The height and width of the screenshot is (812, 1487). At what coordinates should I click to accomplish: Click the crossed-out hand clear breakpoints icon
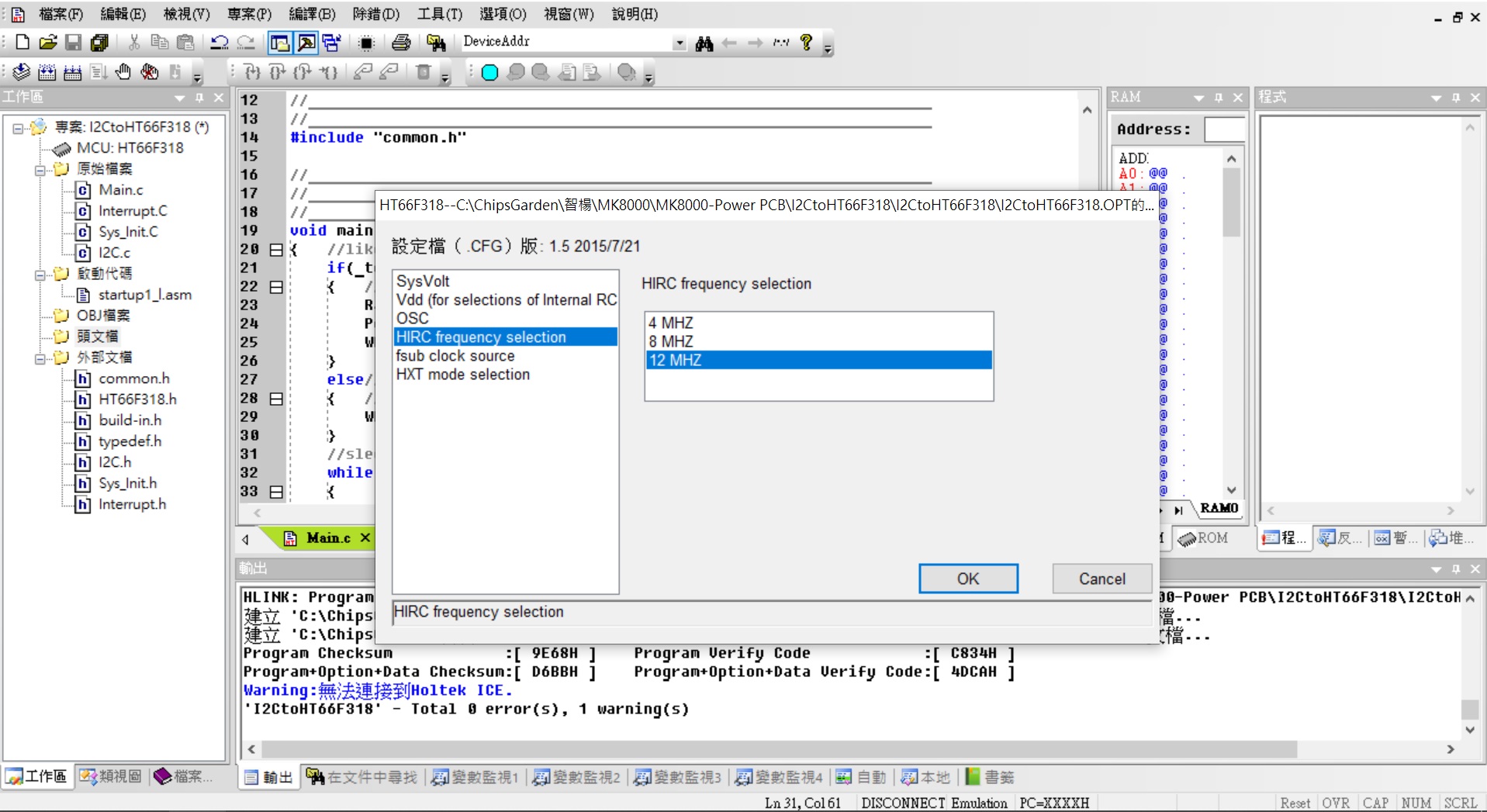(x=150, y=72)
